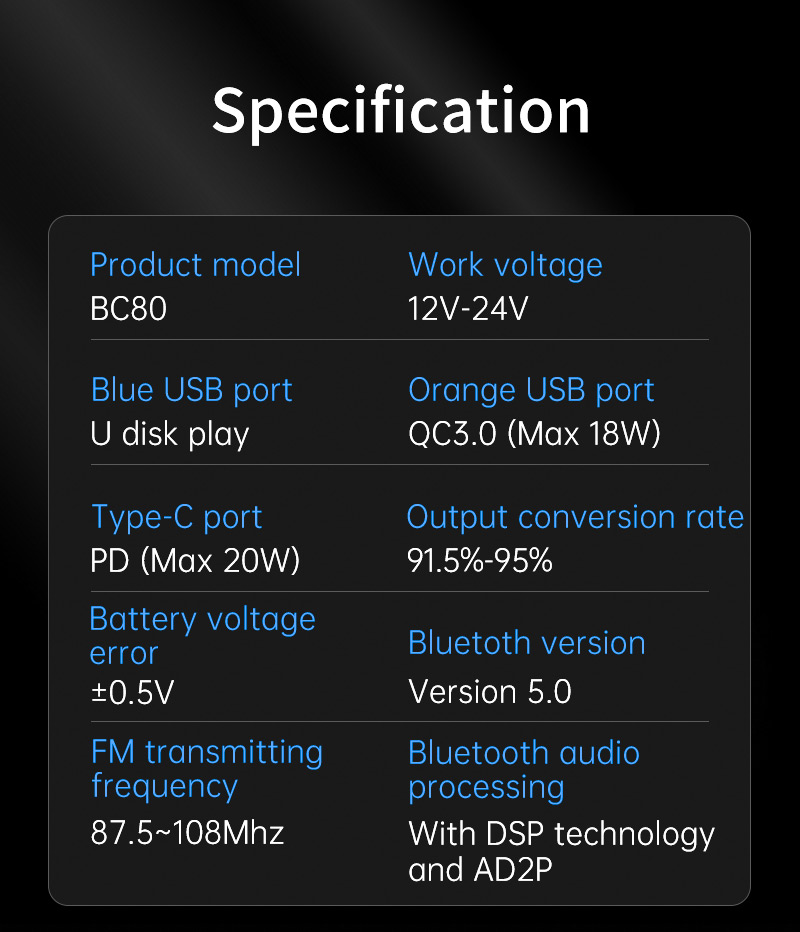Viewport: 800px width, 932px height.
Task: Select the Blue USB port label
Action: point(191,391)
